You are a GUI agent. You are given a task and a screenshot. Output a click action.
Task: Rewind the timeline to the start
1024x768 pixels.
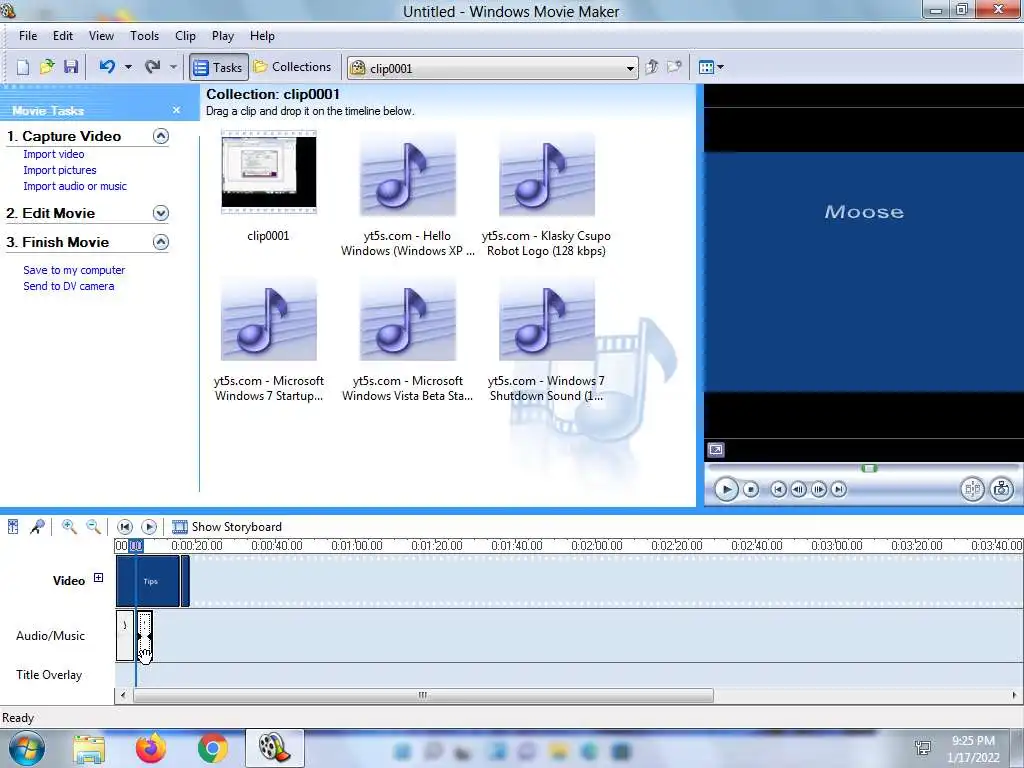point(125,526)
